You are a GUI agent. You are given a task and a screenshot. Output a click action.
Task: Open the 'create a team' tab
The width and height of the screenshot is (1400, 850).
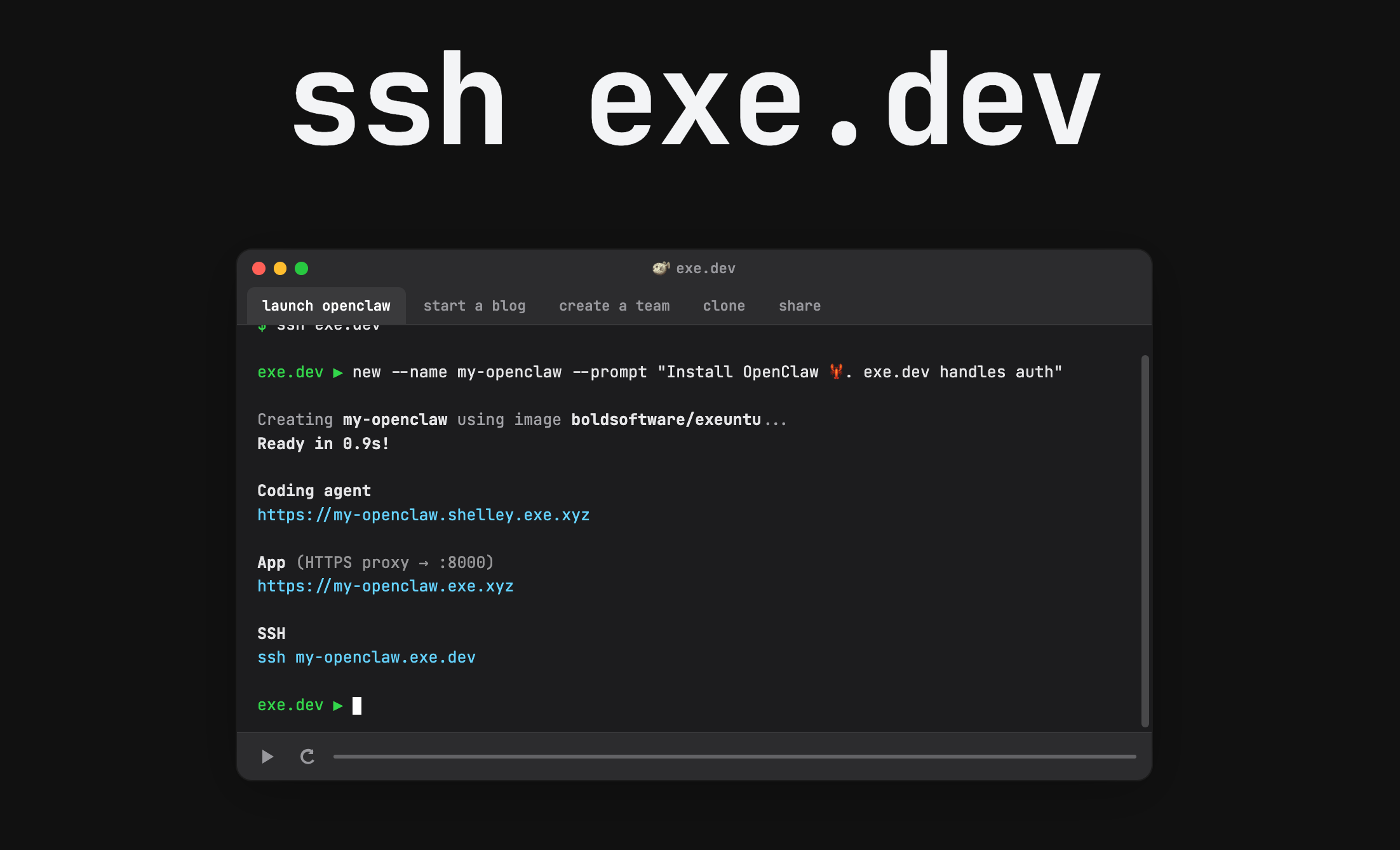pyautogui.click(x=614, y=306)
